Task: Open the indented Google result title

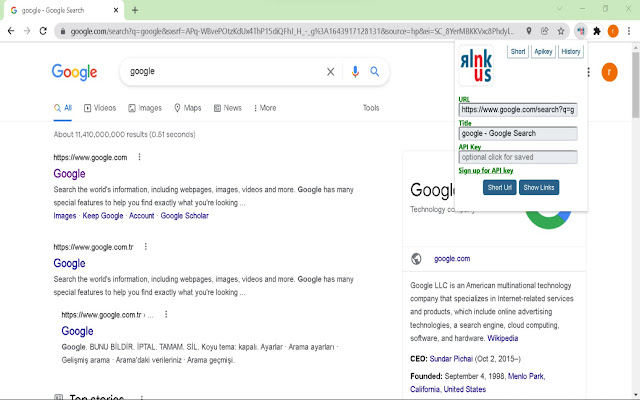Action: pos(78,331)
